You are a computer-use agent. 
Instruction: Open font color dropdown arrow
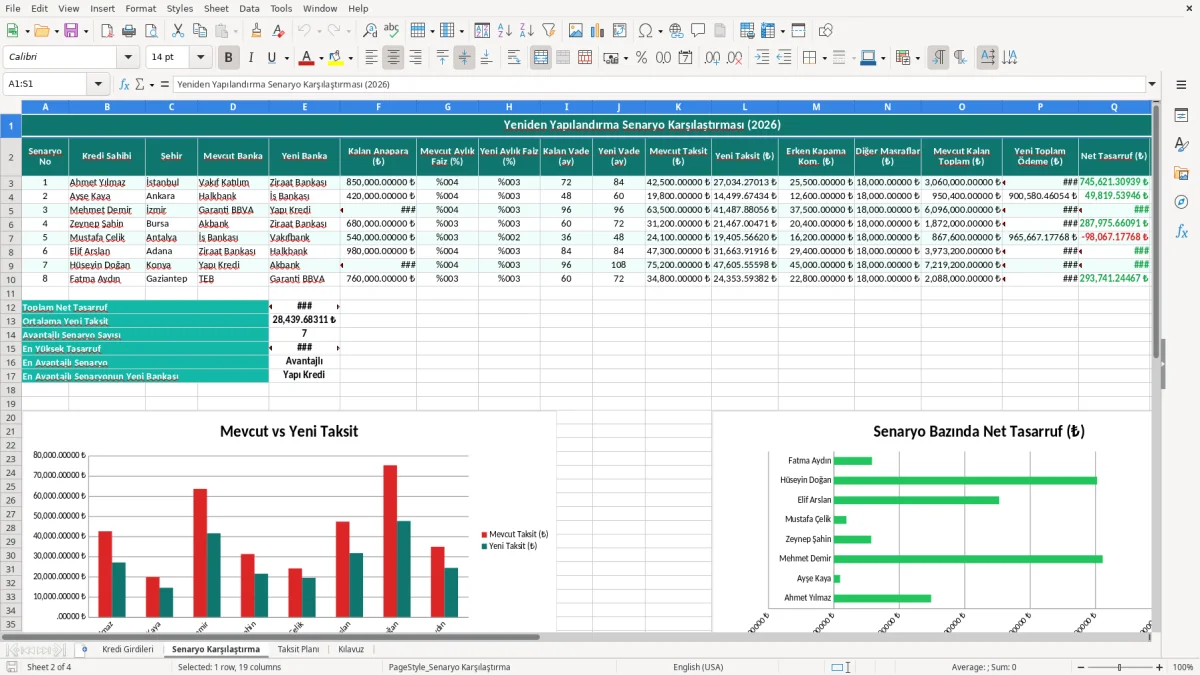[x=321, y=58]
